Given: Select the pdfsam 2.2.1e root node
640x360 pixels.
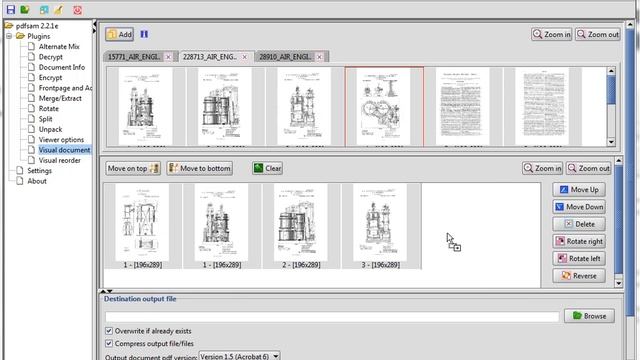Looking at the screenshot, I should click(x=37, y=26).
